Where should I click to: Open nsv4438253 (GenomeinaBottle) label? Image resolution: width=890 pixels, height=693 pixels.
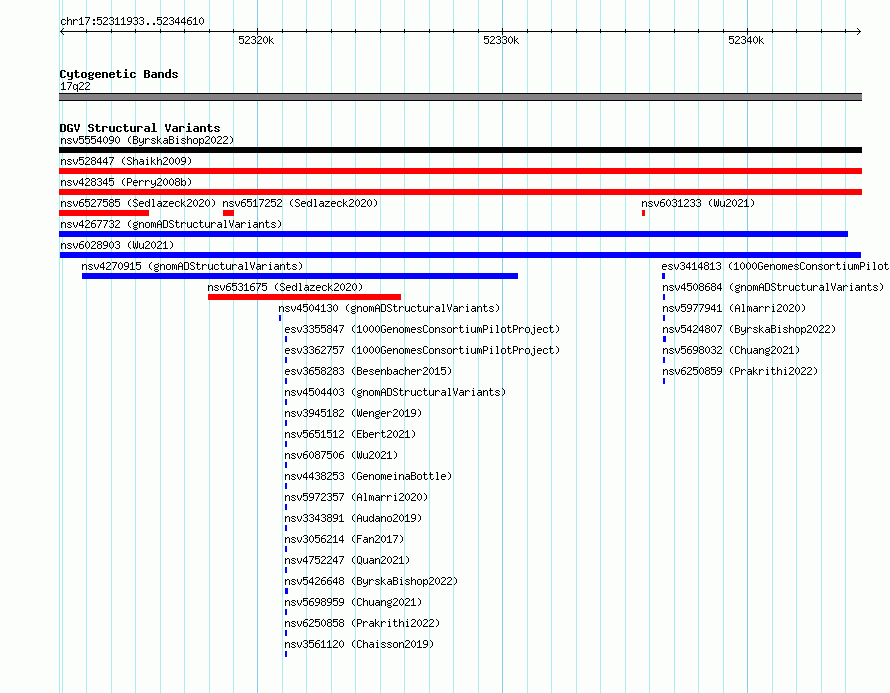pos(368,476)
